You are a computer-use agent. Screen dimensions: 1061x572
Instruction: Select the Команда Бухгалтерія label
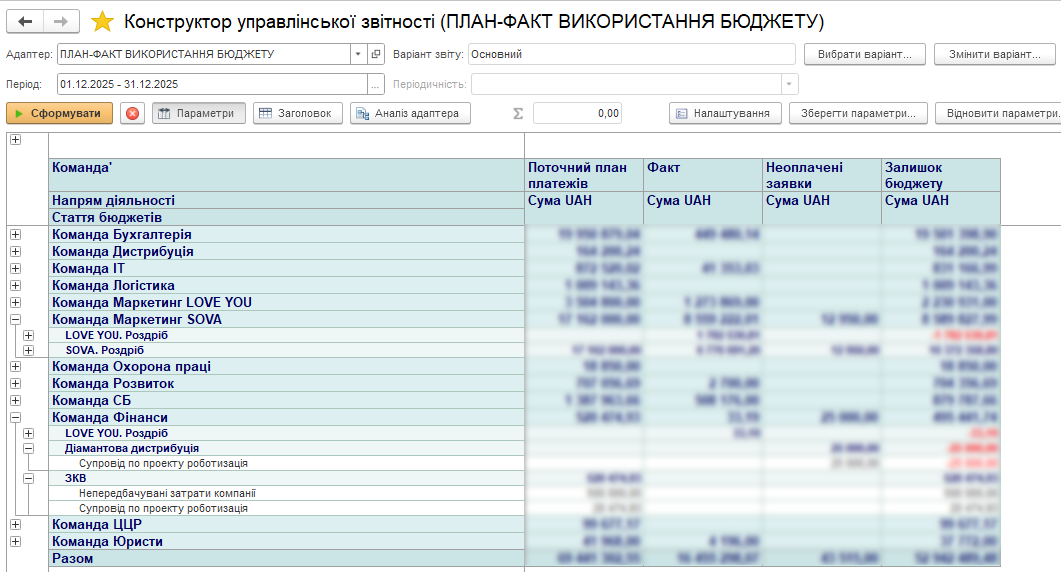(x=122, y=234)
